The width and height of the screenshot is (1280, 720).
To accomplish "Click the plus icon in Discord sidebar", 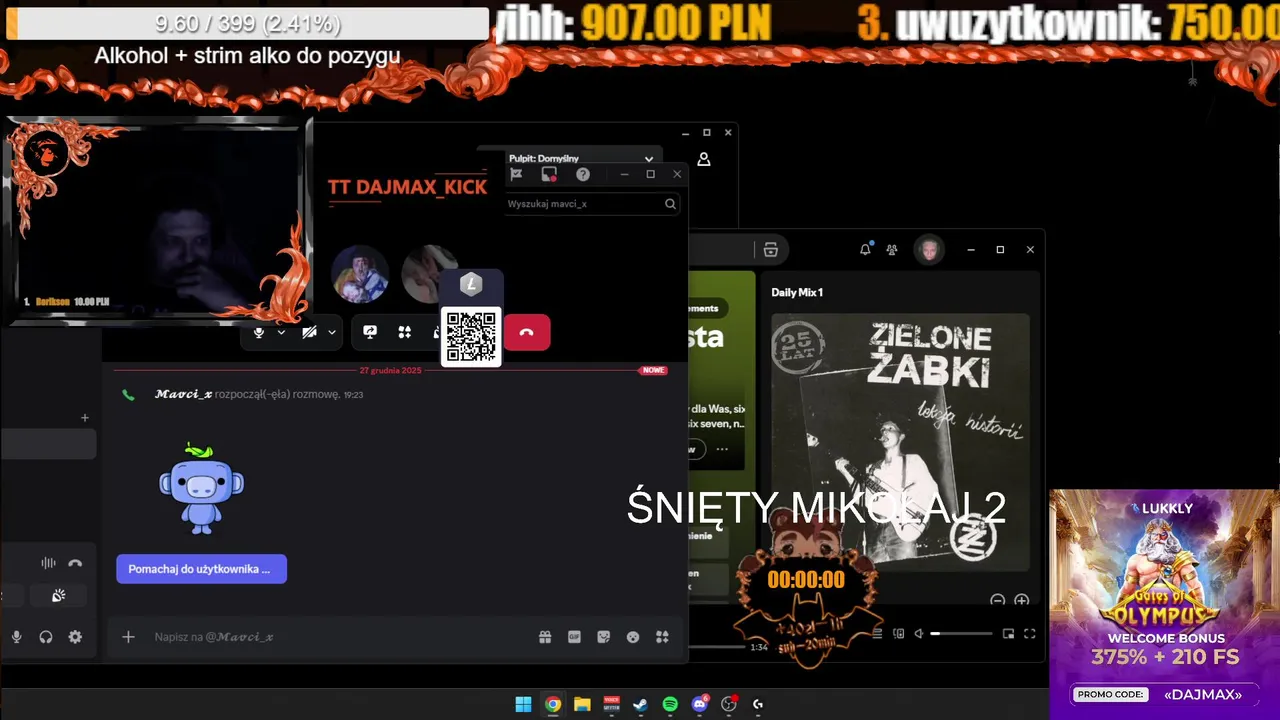I will (x=85, y=418).
